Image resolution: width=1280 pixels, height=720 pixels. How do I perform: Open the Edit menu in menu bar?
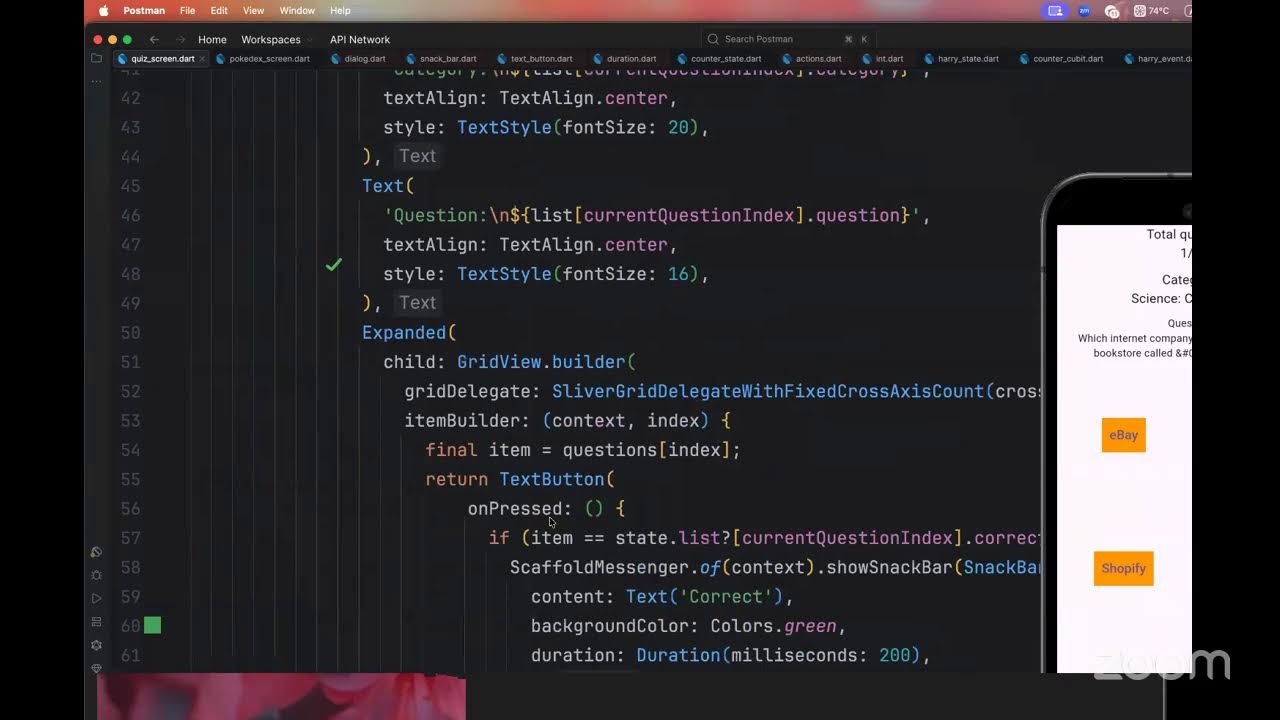point(219,11)
